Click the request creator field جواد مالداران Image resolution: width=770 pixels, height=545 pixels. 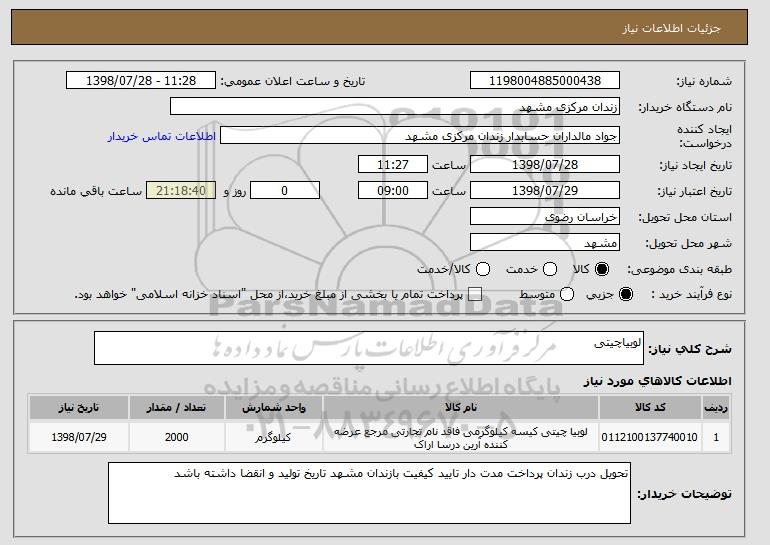[x=420, y=136]
